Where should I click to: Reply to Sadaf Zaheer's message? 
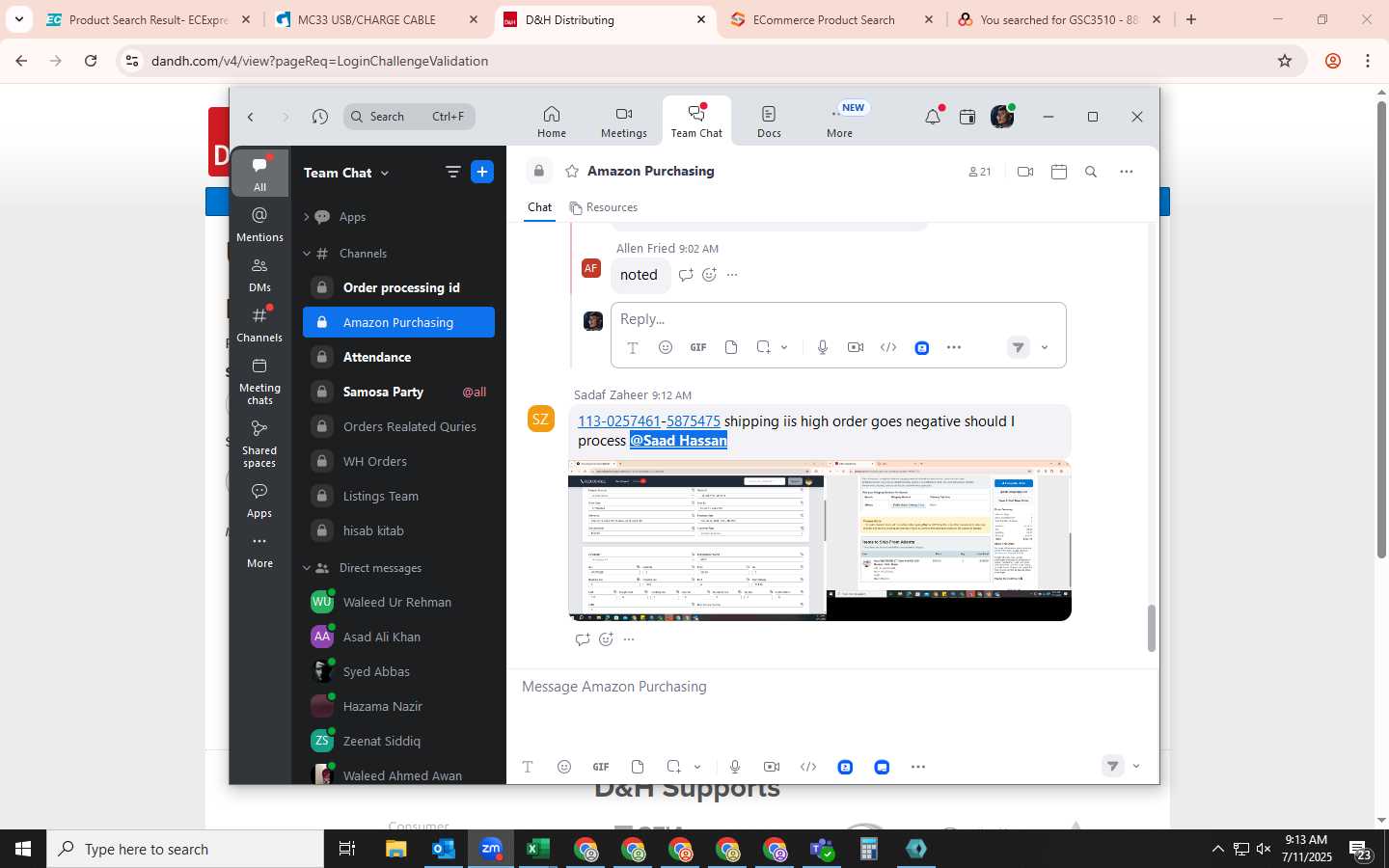coord(583,639)
